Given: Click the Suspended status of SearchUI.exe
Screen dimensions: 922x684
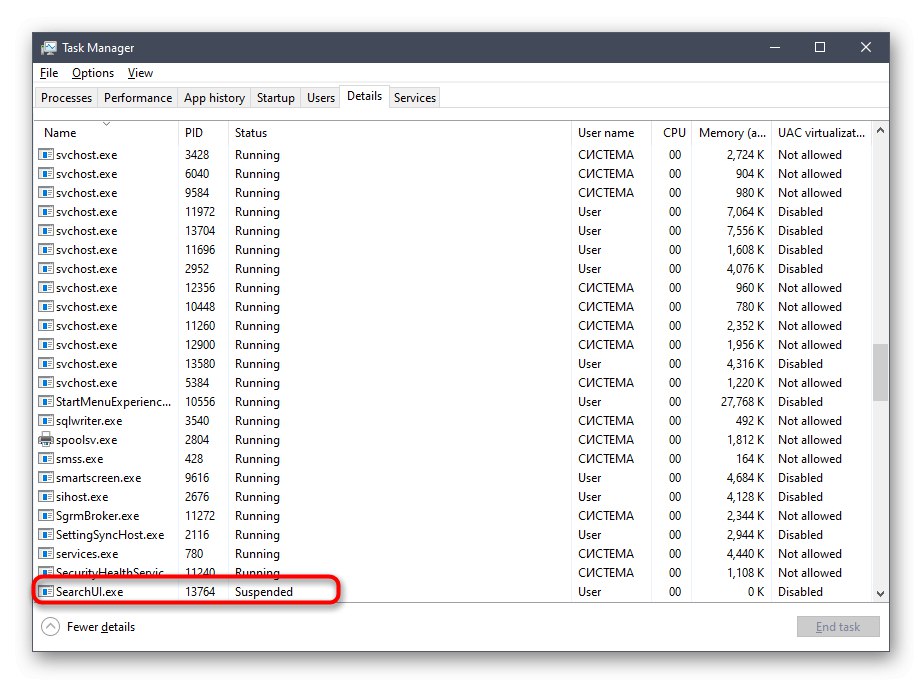Looking at the screenshot, I should click(x=263, y=592).
